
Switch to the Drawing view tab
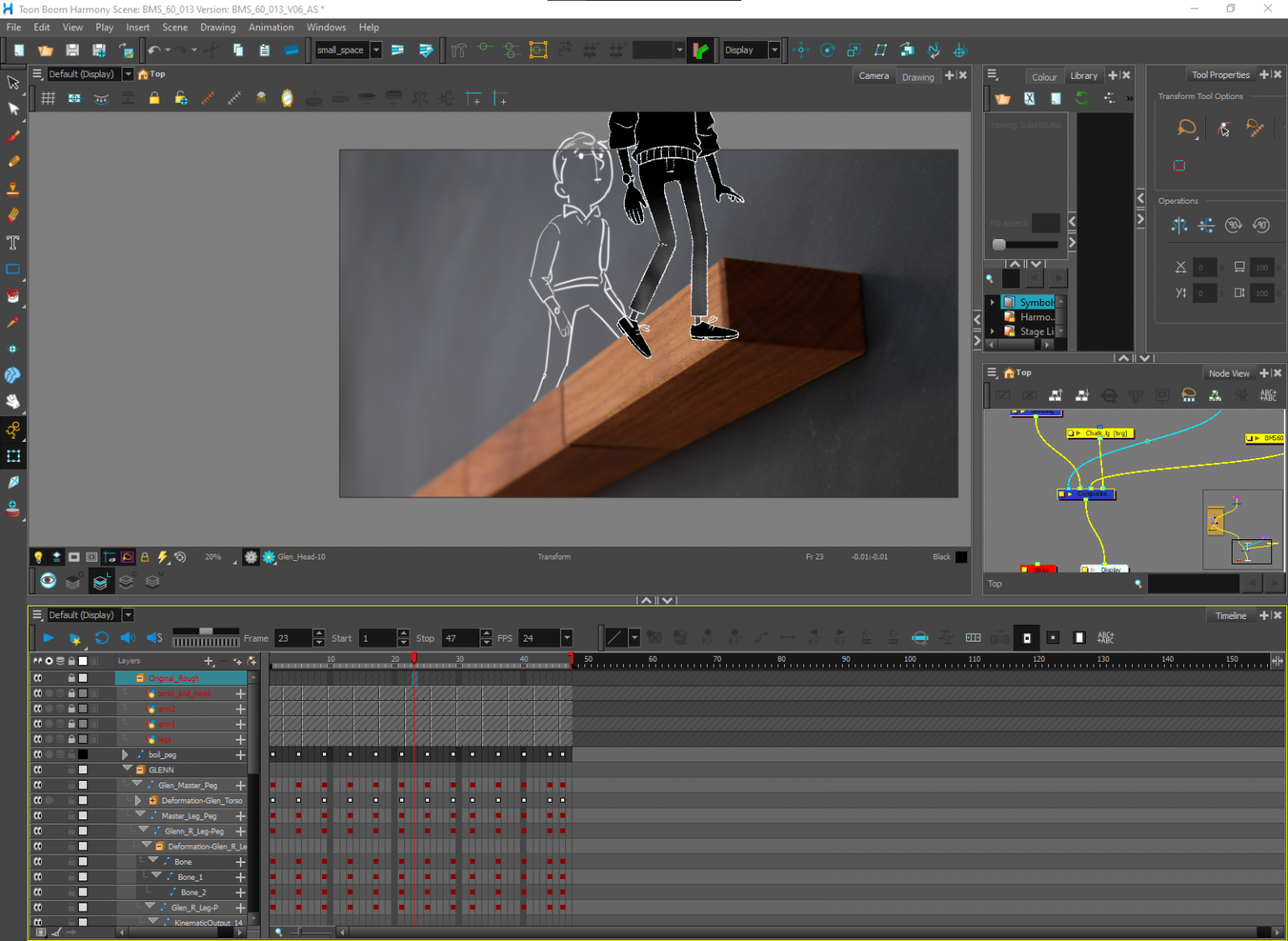pyautogui.click(x=917, y=76)
